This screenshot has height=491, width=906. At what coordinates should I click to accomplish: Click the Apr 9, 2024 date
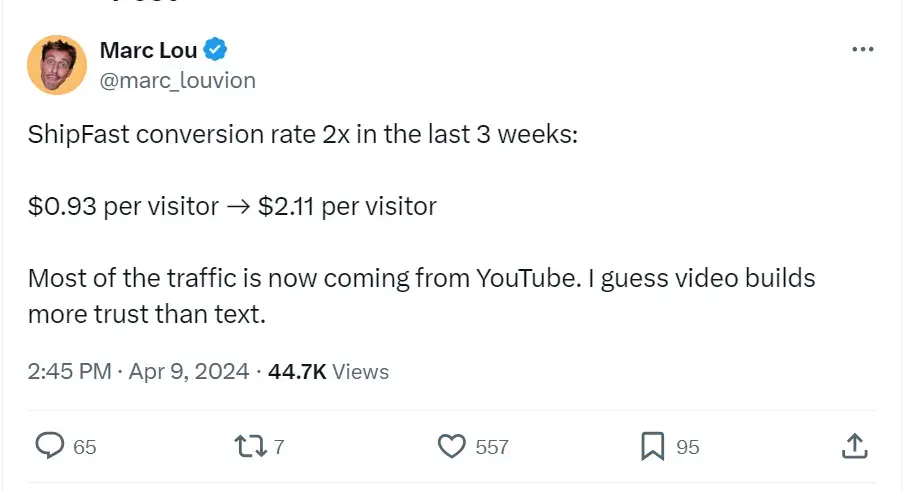coord(188,372)
